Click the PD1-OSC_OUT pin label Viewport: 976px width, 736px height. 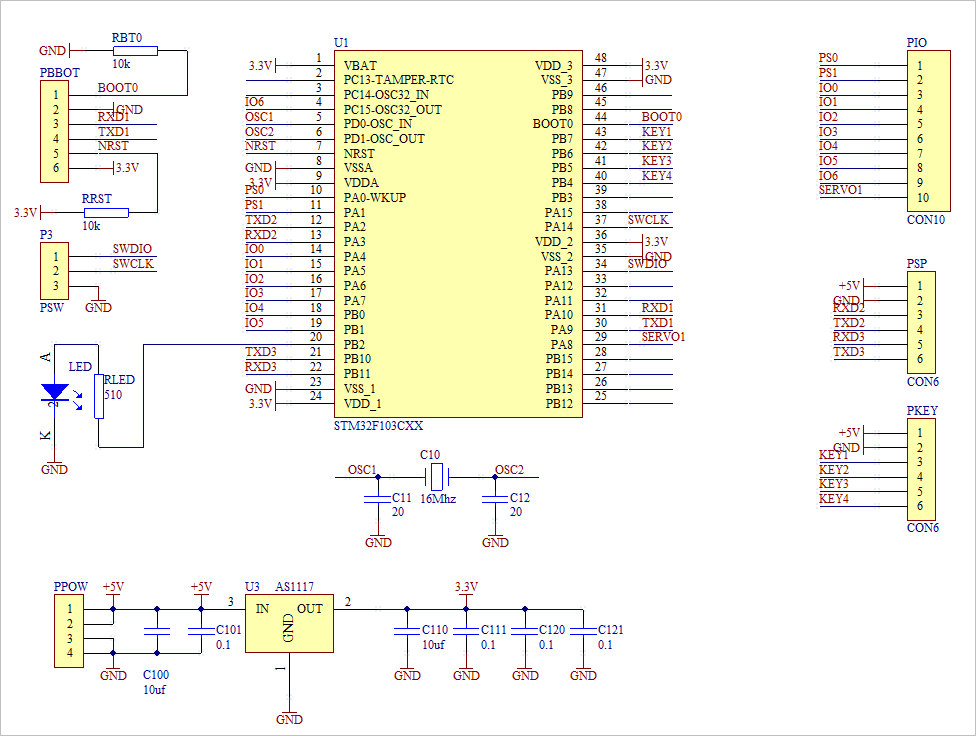(x=384, y=138)
